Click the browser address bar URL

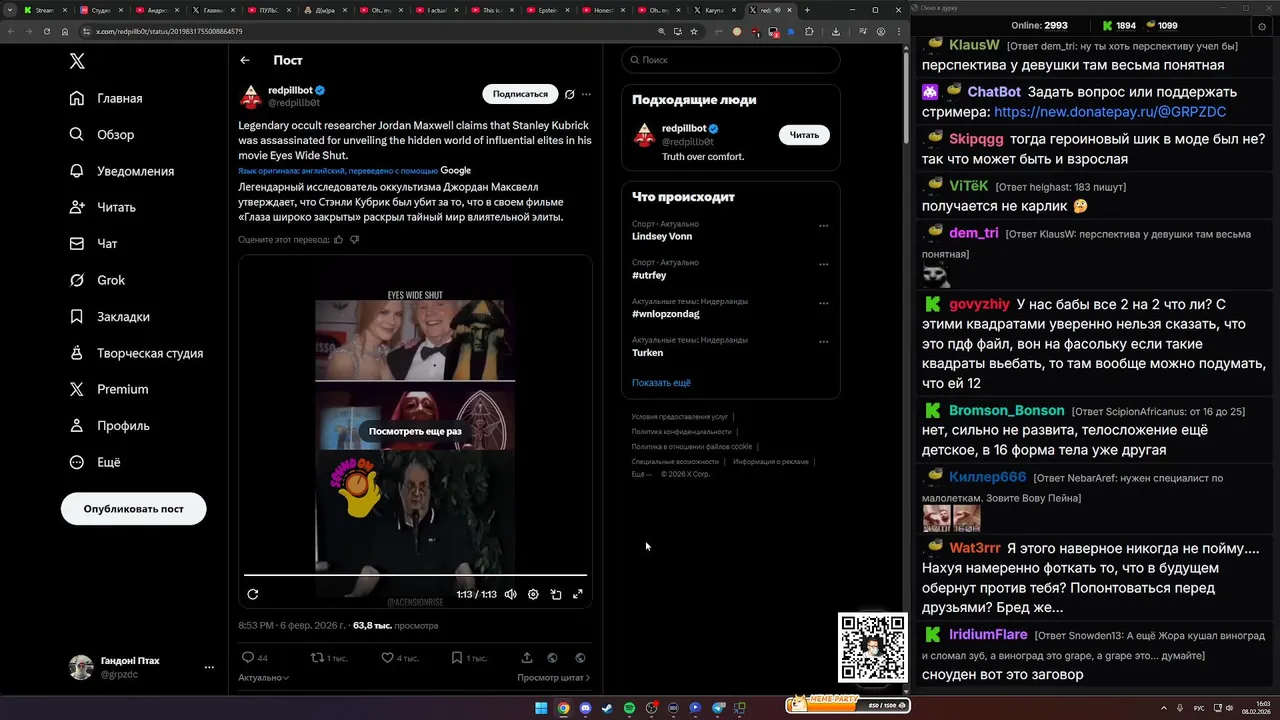(x=169, y=31)
